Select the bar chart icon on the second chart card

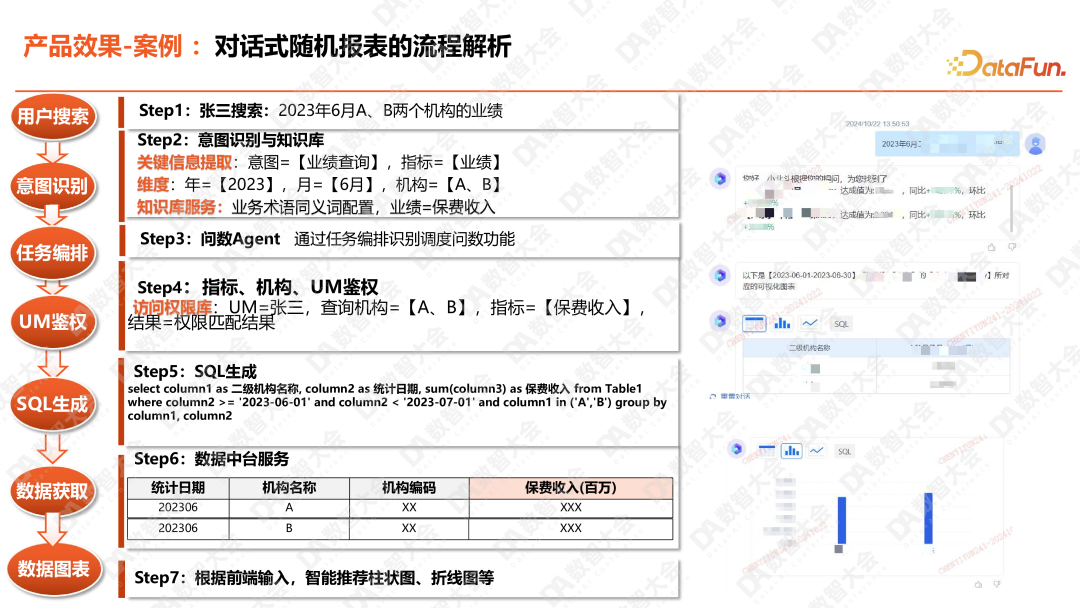(x=792, y=450)
